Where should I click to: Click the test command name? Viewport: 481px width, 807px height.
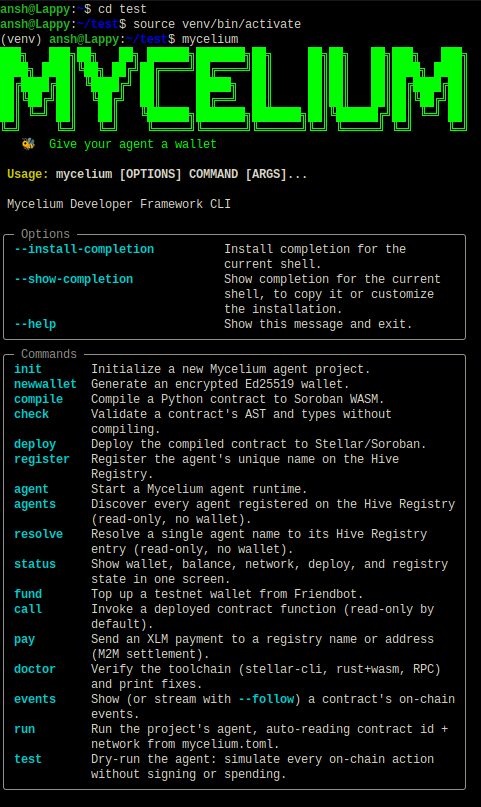[28, 759]
